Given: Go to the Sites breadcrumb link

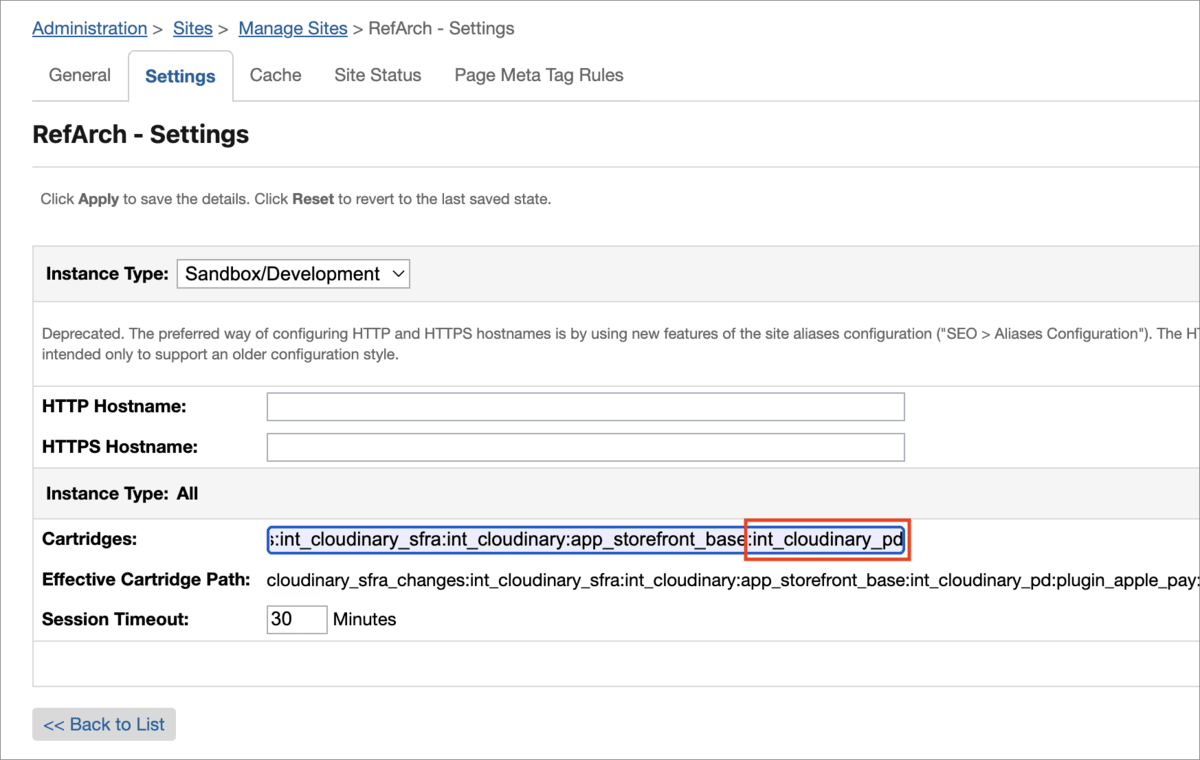Looking at the screenshot, I should [x=193, y=28].
